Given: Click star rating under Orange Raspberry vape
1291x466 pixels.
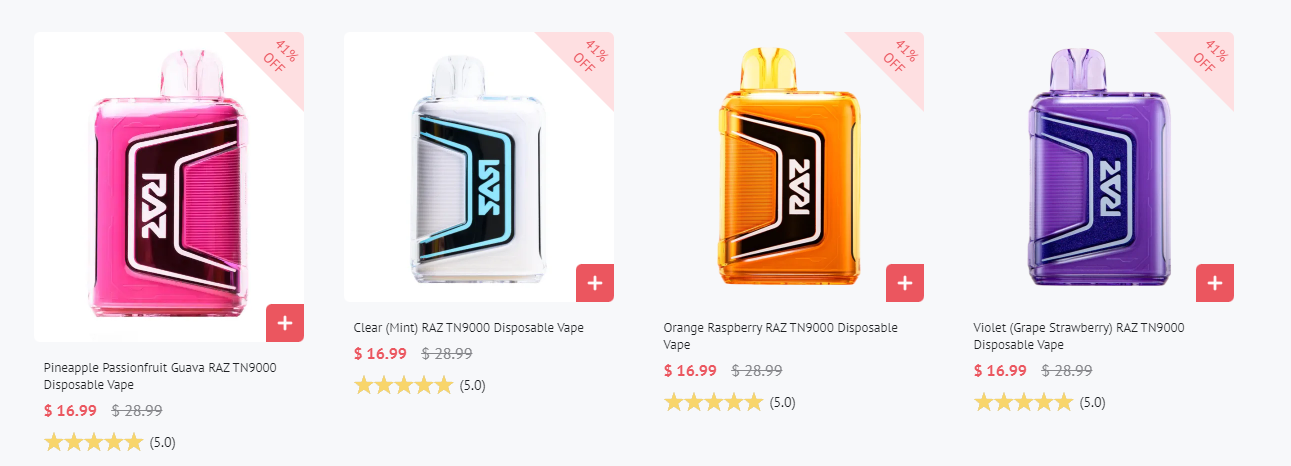Looking at the screenshot, I should click(x=714, y=402).
